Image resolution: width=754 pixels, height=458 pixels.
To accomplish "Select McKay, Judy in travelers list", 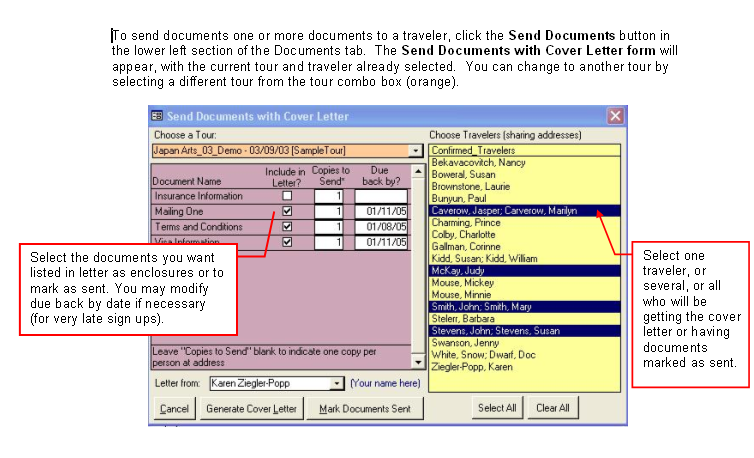I will [x=457, y=270].
